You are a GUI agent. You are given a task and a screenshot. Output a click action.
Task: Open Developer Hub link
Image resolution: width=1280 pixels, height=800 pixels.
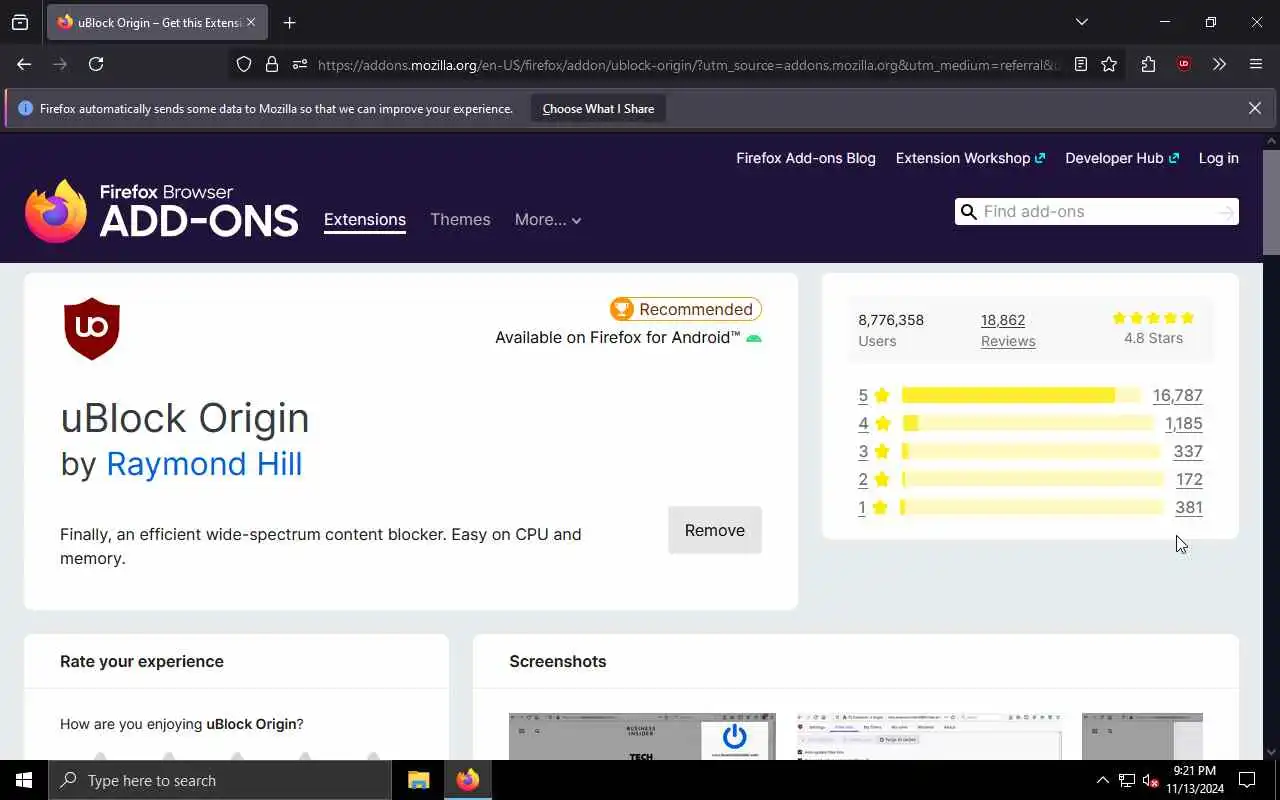(1122, 158)
